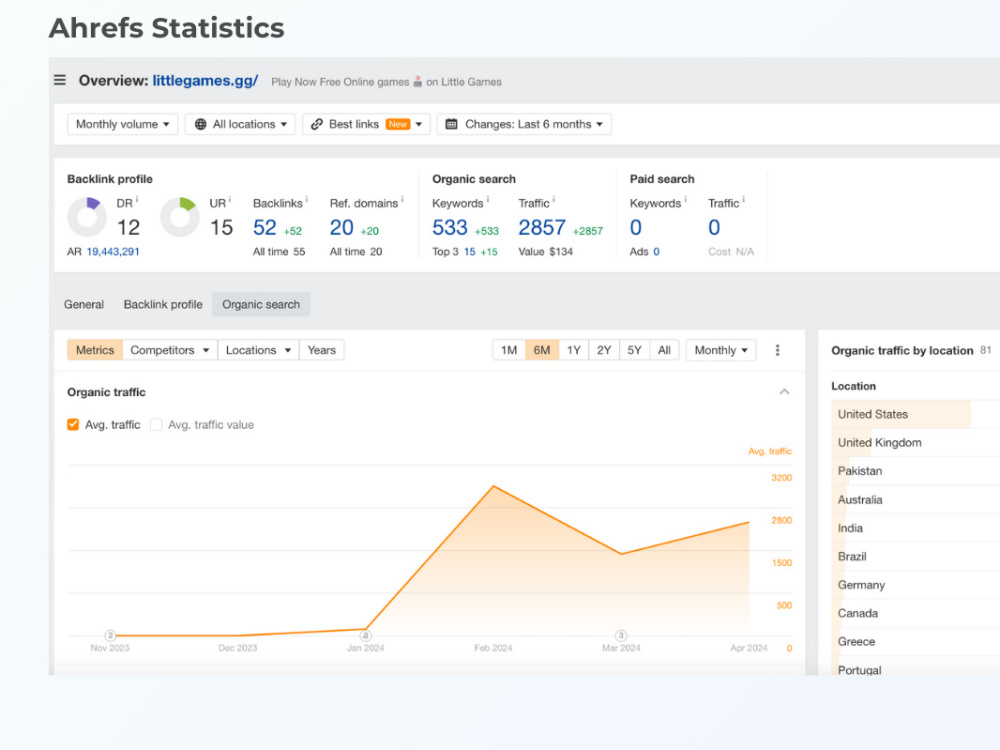Collapse the Organic traffic section chevron
This screenshot has height=750, width=1000.
[784, 392]
